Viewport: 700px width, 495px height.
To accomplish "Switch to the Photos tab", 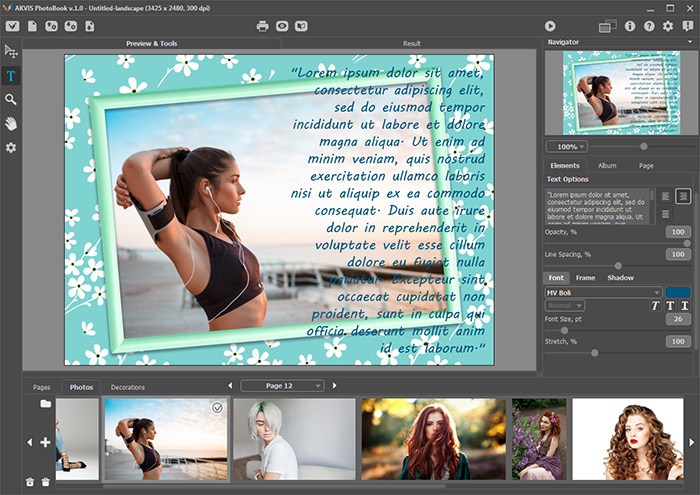I will click(x=81, y=387).
